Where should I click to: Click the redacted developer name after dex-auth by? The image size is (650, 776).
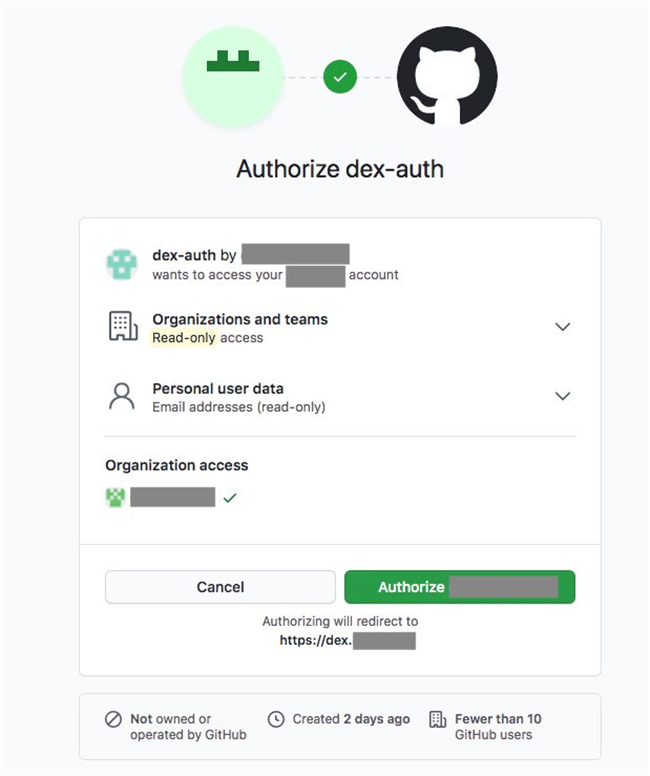pos(296,254)
